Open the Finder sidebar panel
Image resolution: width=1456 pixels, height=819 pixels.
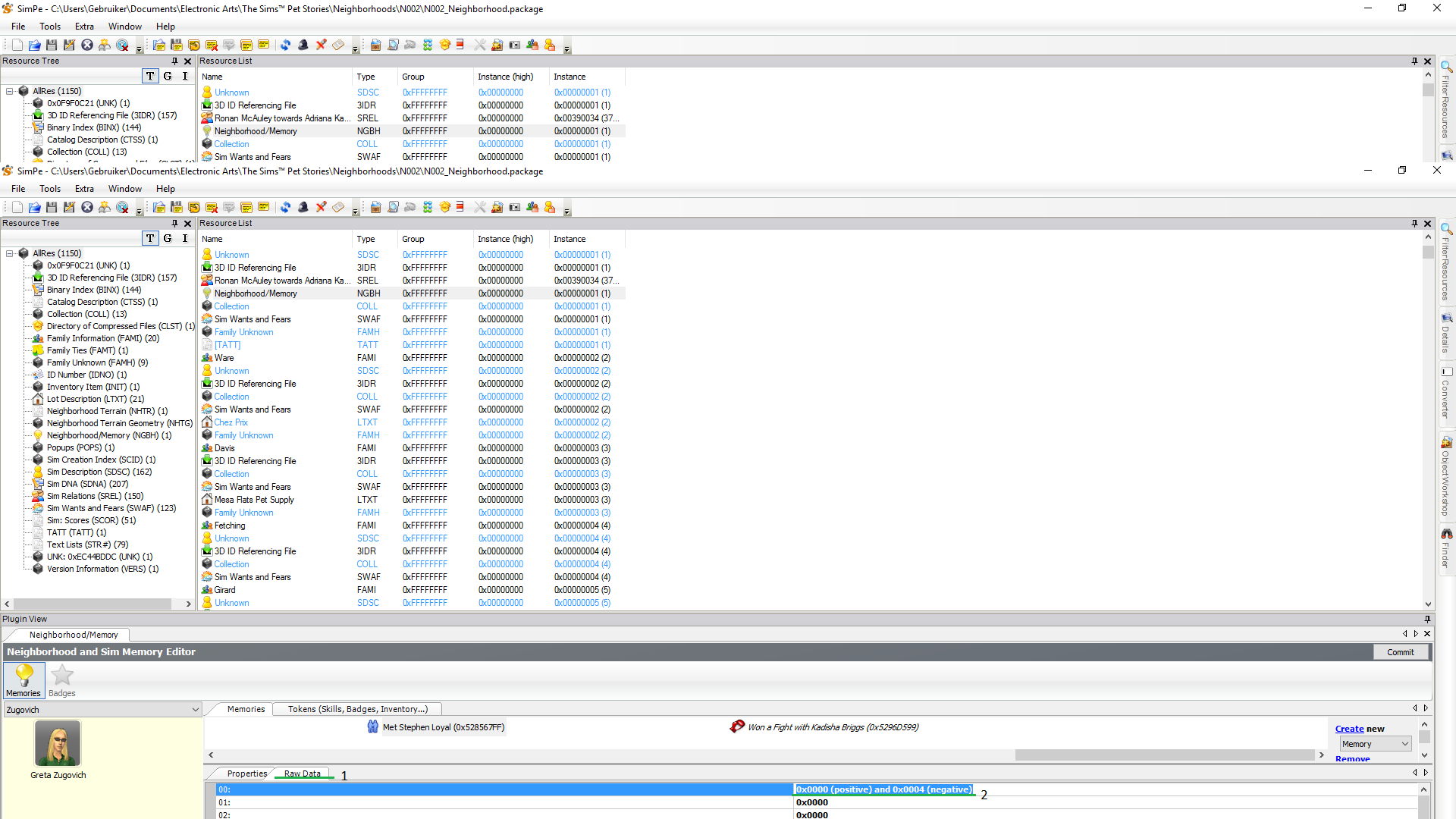tap(1446, 550)
